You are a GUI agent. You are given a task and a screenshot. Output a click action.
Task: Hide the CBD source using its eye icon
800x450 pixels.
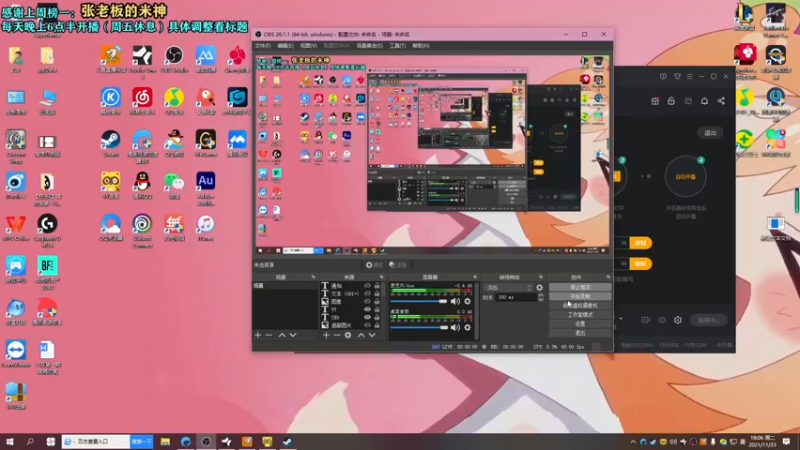[x=367, y=317]
